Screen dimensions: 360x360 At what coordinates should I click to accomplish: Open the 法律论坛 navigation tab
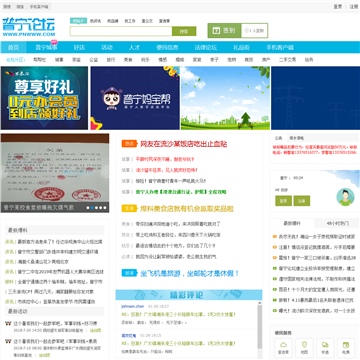pos(206,47)
